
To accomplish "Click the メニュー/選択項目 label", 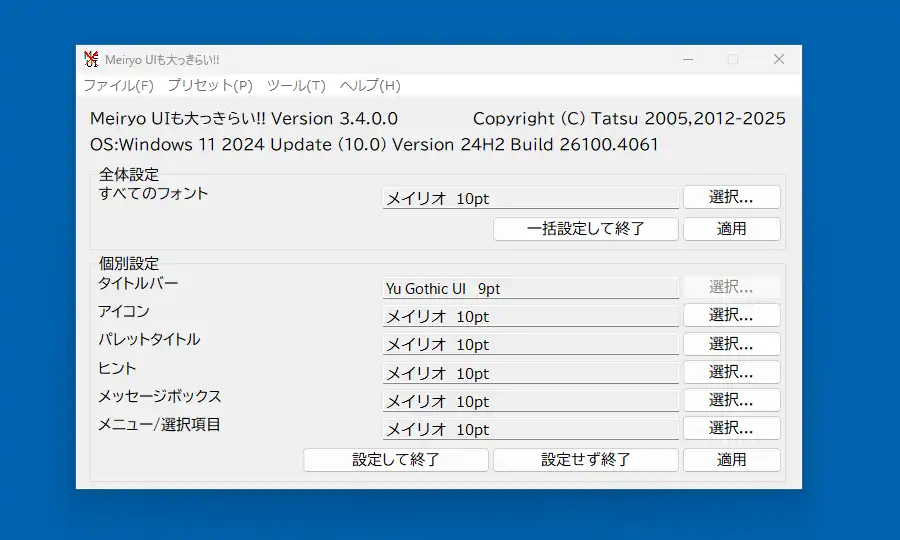I will click(159, 424).
